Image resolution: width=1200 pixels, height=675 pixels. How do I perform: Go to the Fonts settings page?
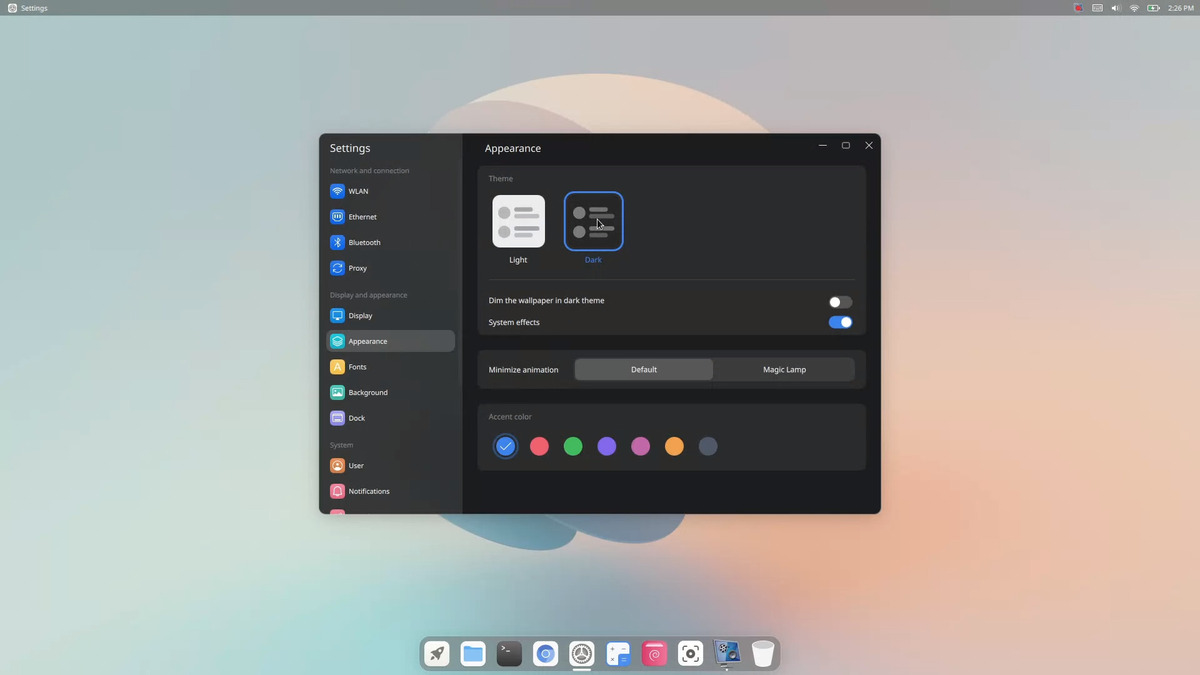coord(390,367)
